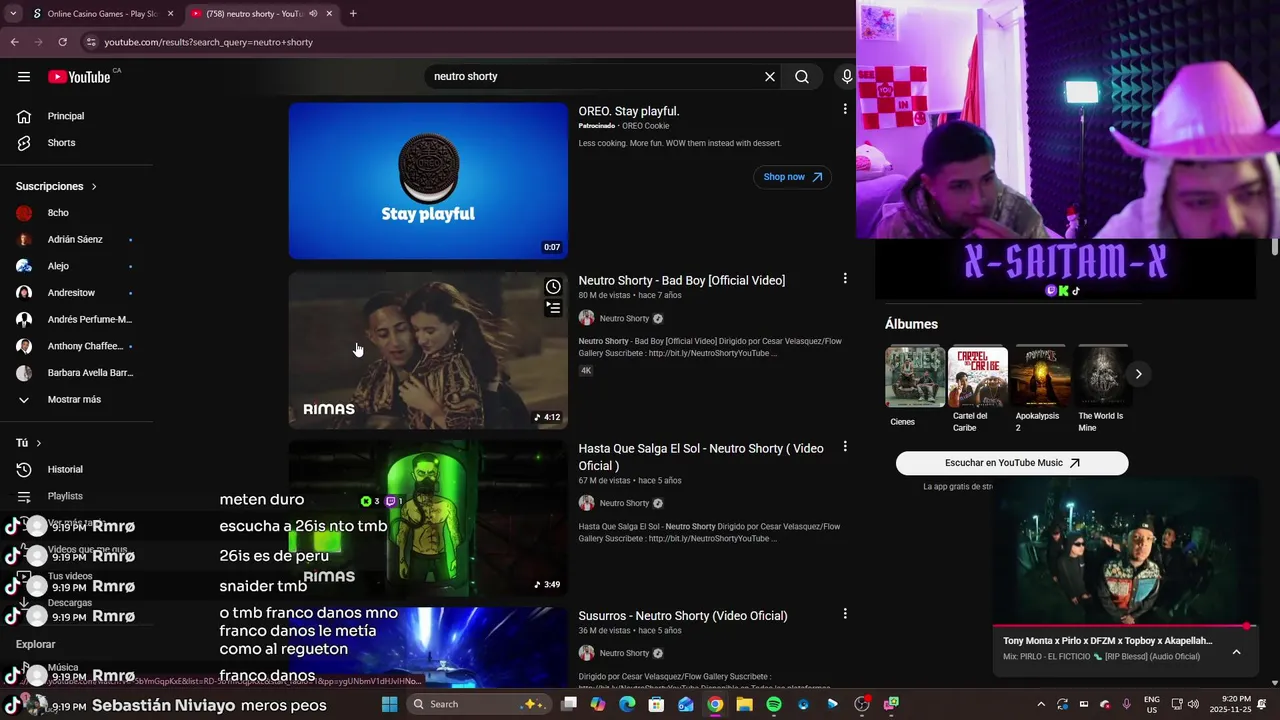1280x720 pixels.
Task: Open options menu for Susurros video
Action: coord(845,613)
